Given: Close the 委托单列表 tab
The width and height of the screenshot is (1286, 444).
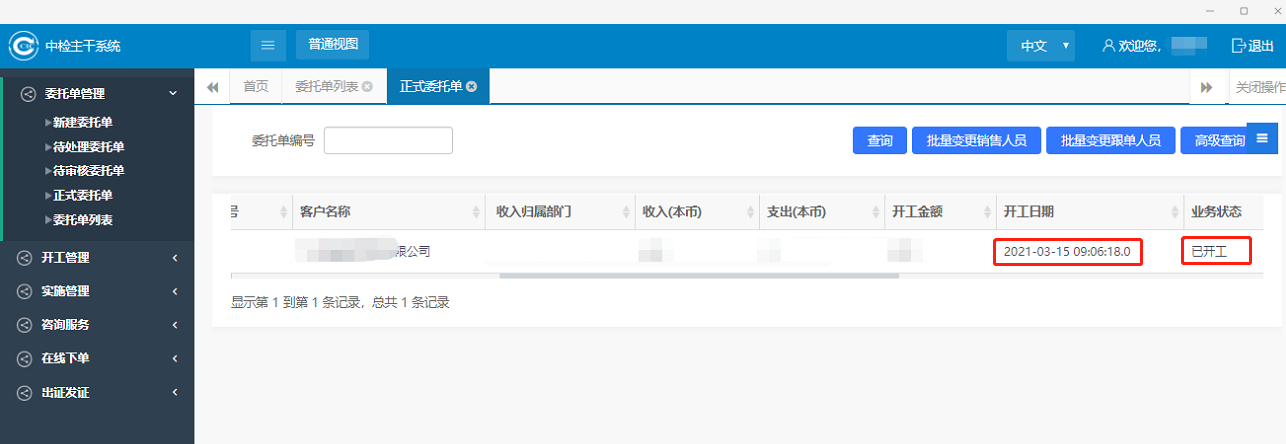Looking at the screenshot, I should pyautogui.click(x=367, y=87).
